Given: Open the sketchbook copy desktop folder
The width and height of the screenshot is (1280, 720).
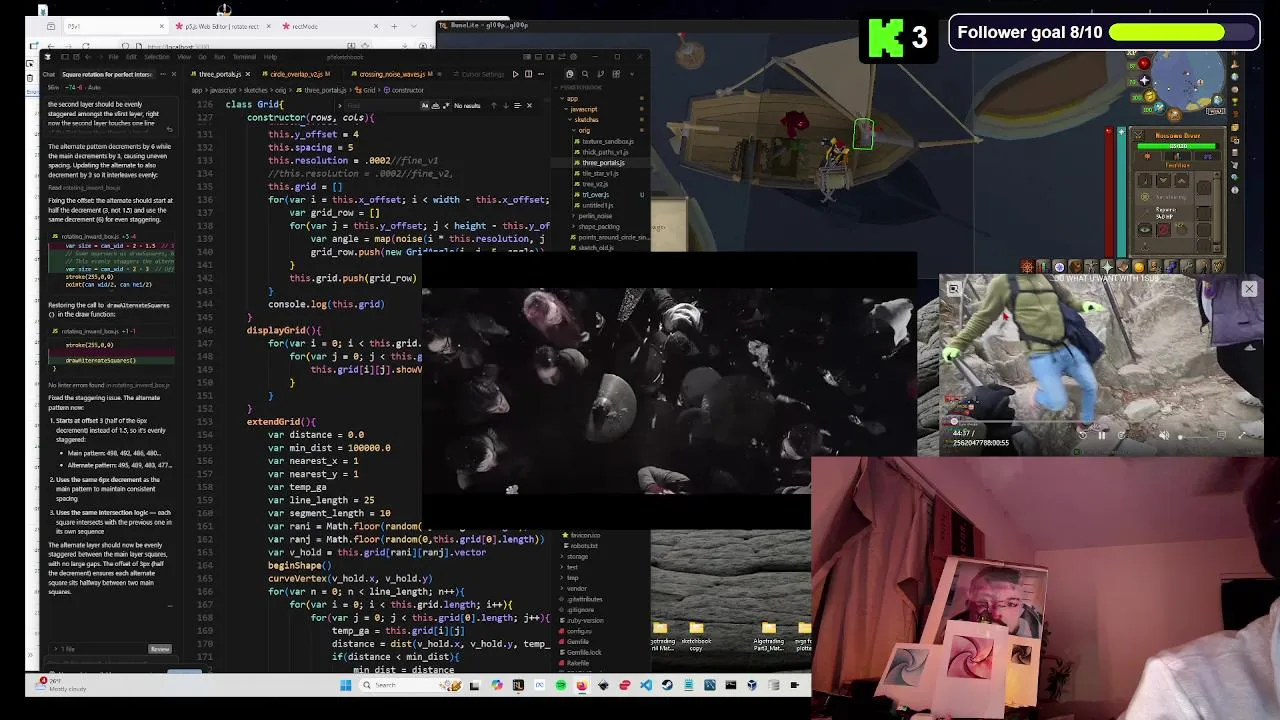Looking at the screenshot, I should click(696, 635).
